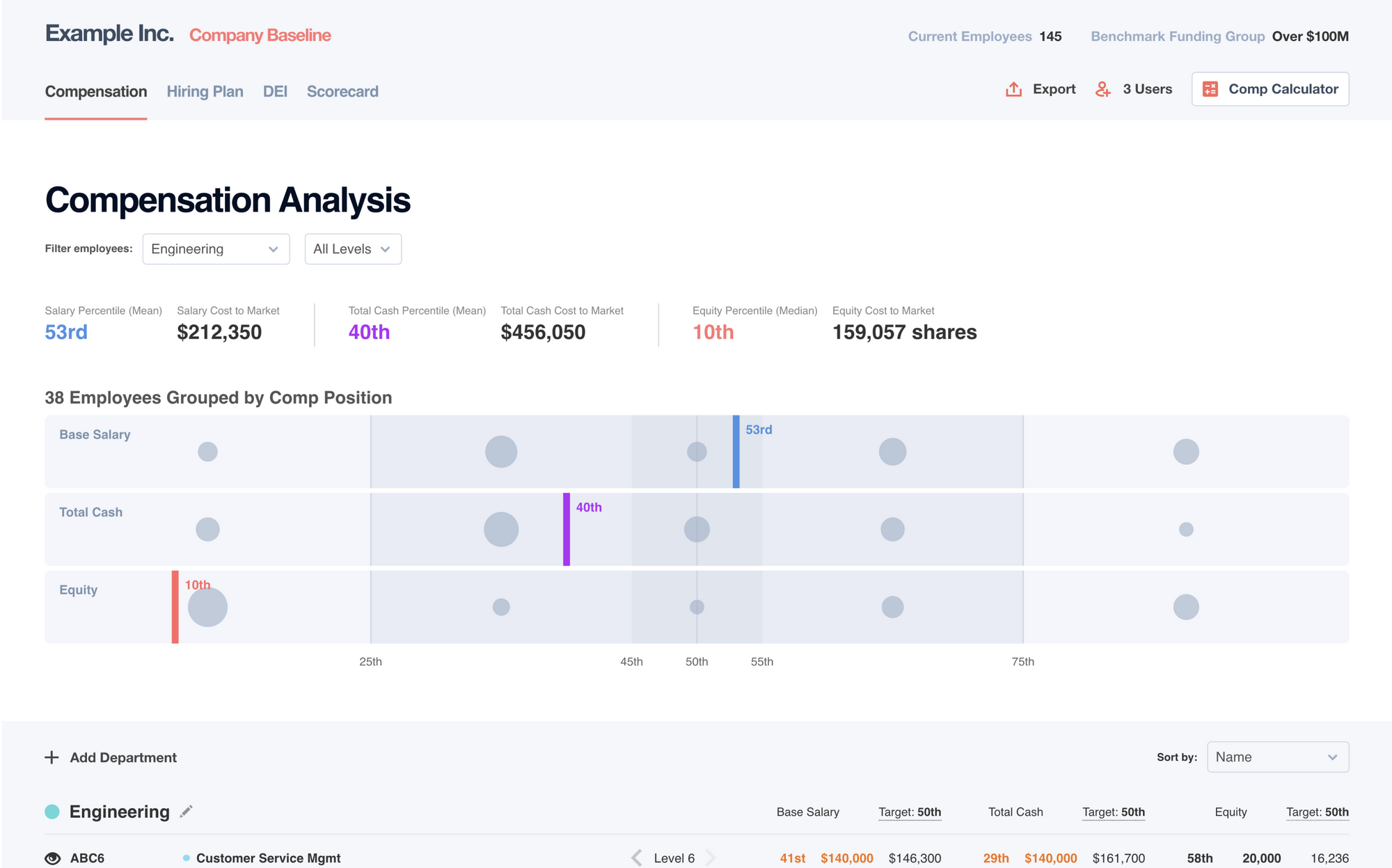The width and height of the screenshot is (1392, 868).
Task: Click the Export upload icon
Action: pos(1013,89)
